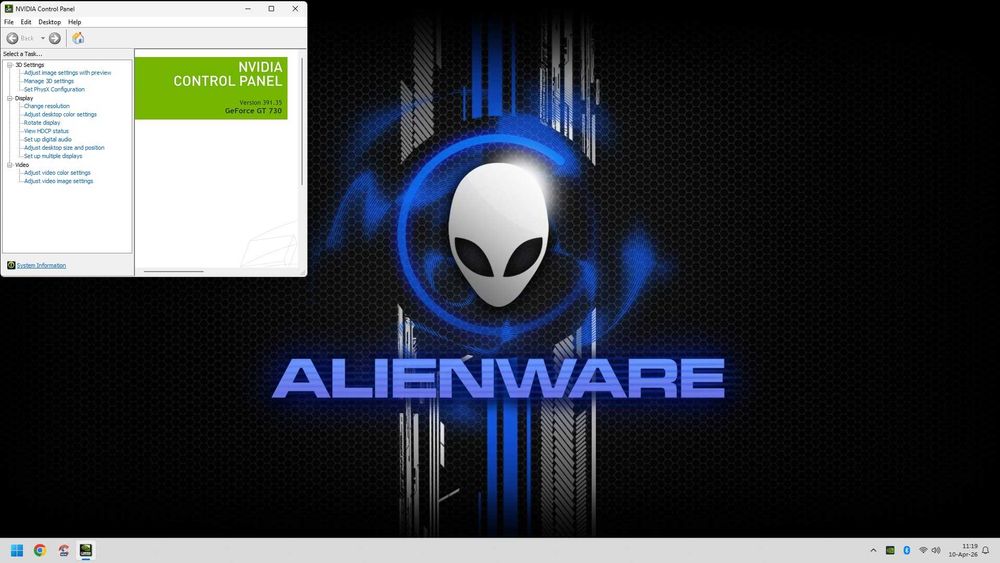This screenshot has height=563, width=1000.
Task: Click the NVIDIA Control Panel taskbar icon
Action: [85, 550]
